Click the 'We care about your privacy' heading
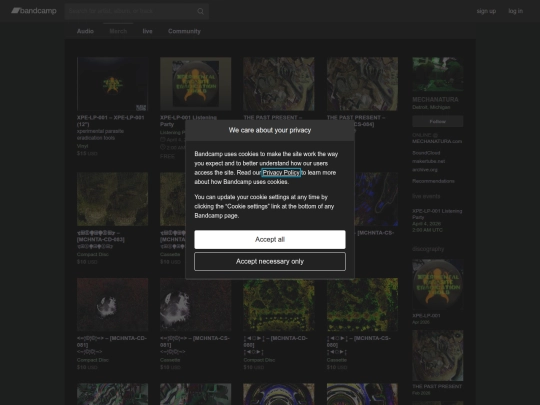This screenshot has width=540, height=405. pos(270,130)
